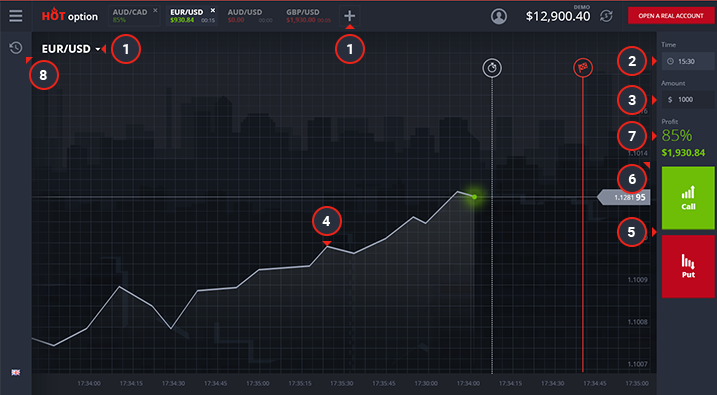This screenshot has width=717, height=395.
Task: Close the EUR/USD tab
Action: click(213, 10)
